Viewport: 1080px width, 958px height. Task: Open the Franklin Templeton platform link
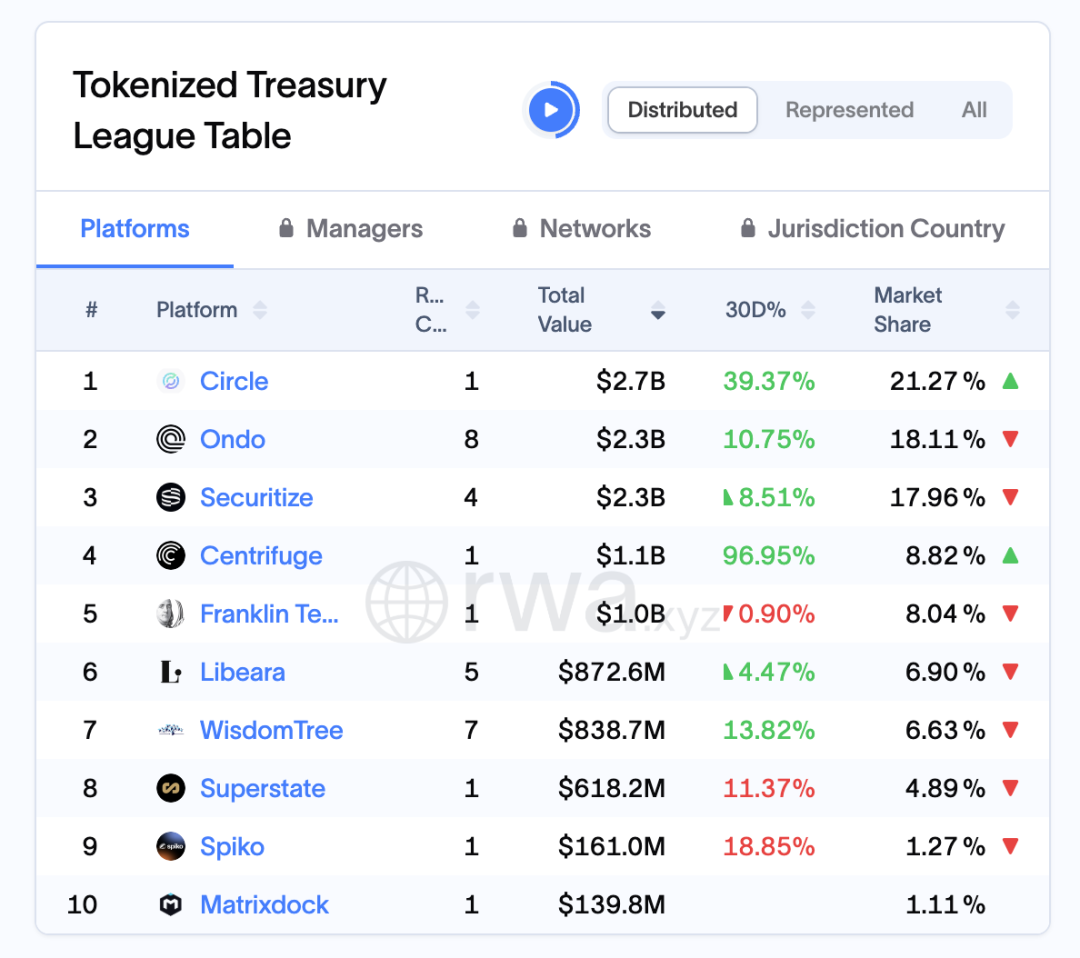(x=269, y=614)
